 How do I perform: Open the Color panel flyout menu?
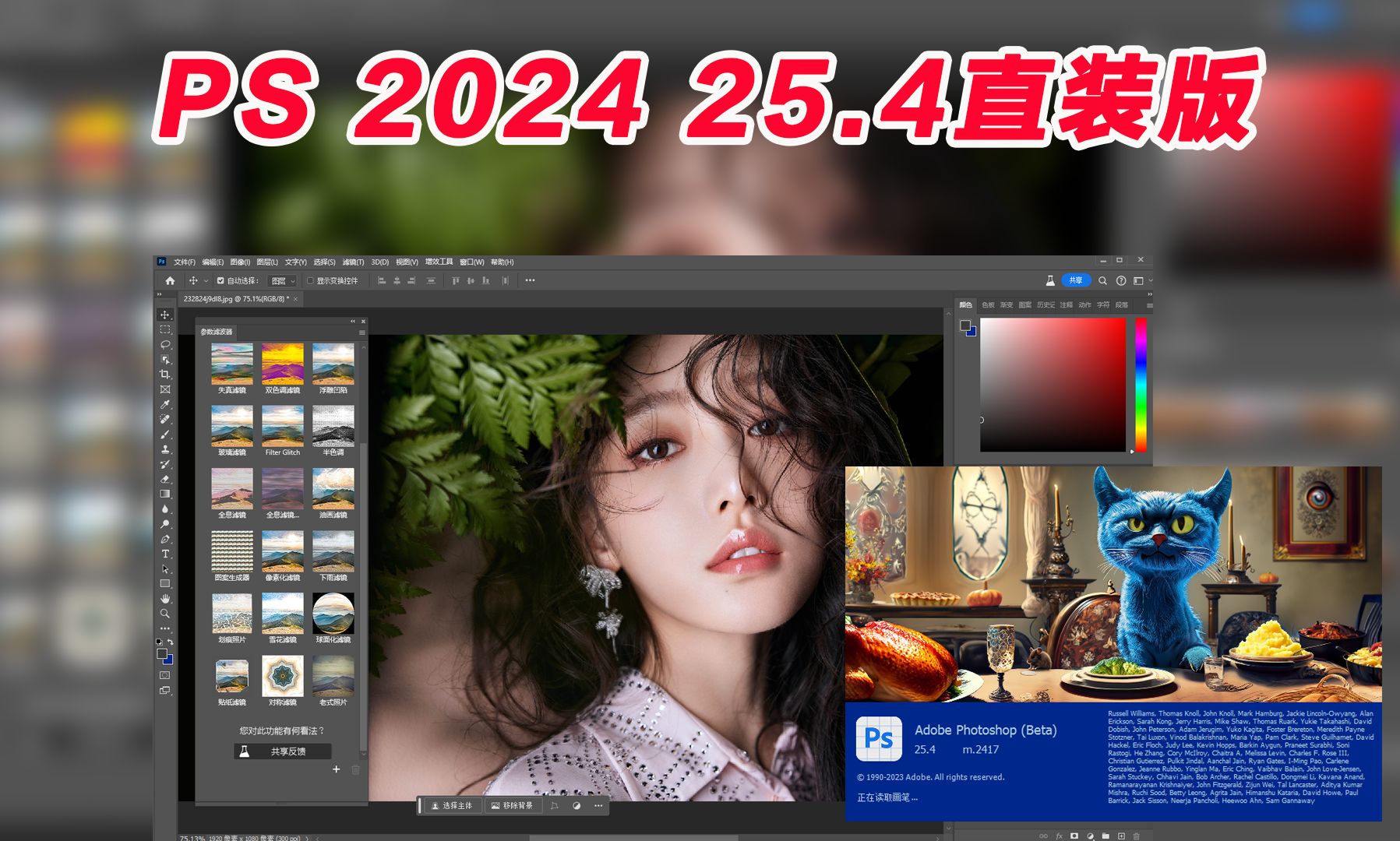coord(1149,305)
